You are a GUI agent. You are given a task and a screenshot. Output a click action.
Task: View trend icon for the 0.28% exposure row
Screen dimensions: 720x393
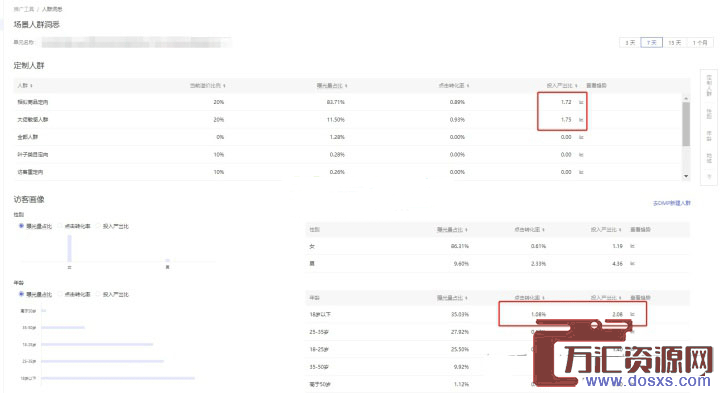581,154
